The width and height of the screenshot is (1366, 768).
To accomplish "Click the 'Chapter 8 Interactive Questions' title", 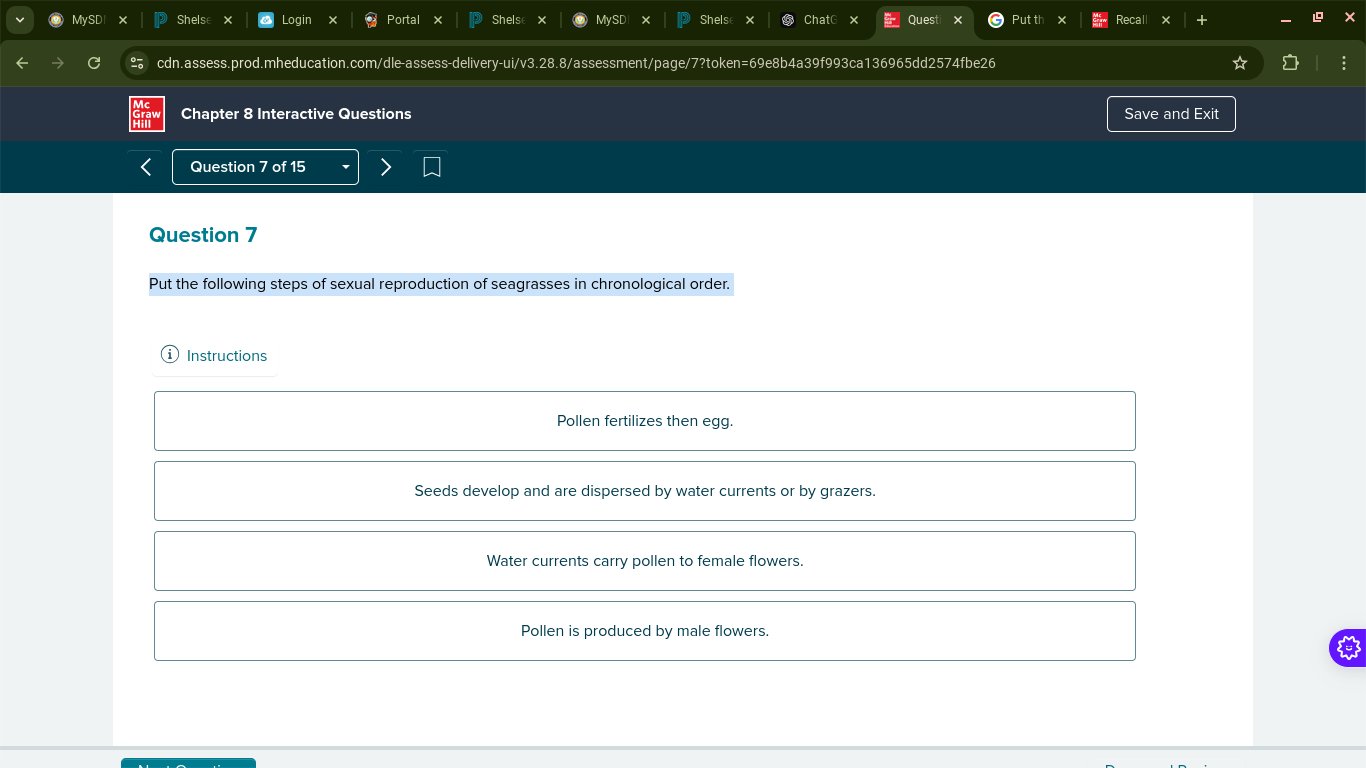I will (296, 114).
